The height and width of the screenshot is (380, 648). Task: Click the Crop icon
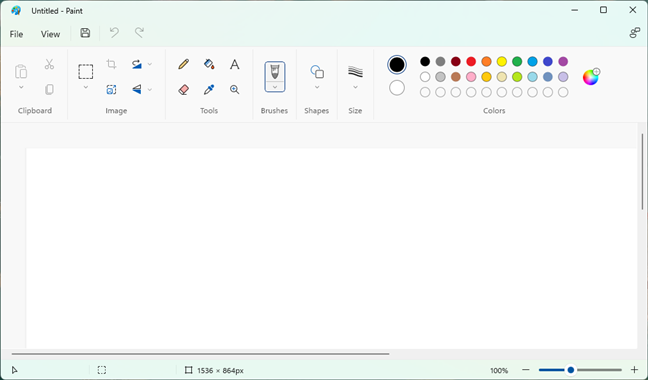pyautogui.click(x=111, y=64)
